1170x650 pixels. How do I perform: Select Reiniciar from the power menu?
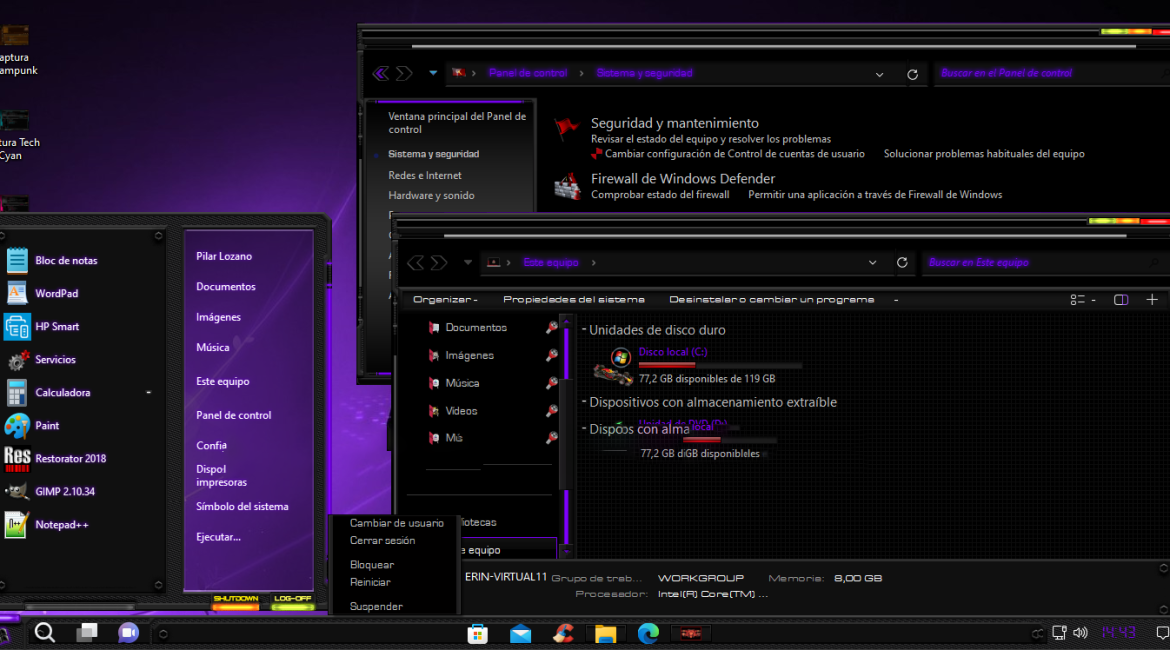click(370, 582)
